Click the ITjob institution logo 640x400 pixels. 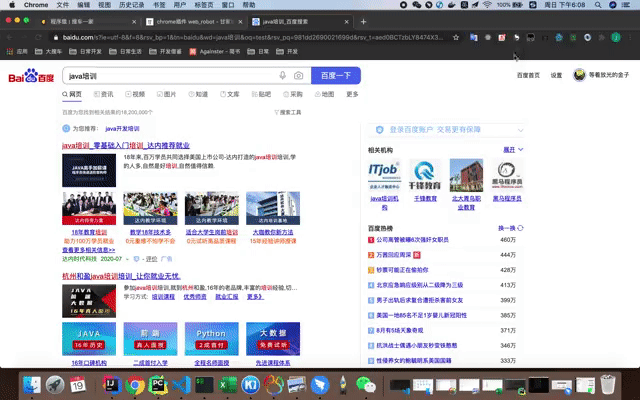click(384, 174)
